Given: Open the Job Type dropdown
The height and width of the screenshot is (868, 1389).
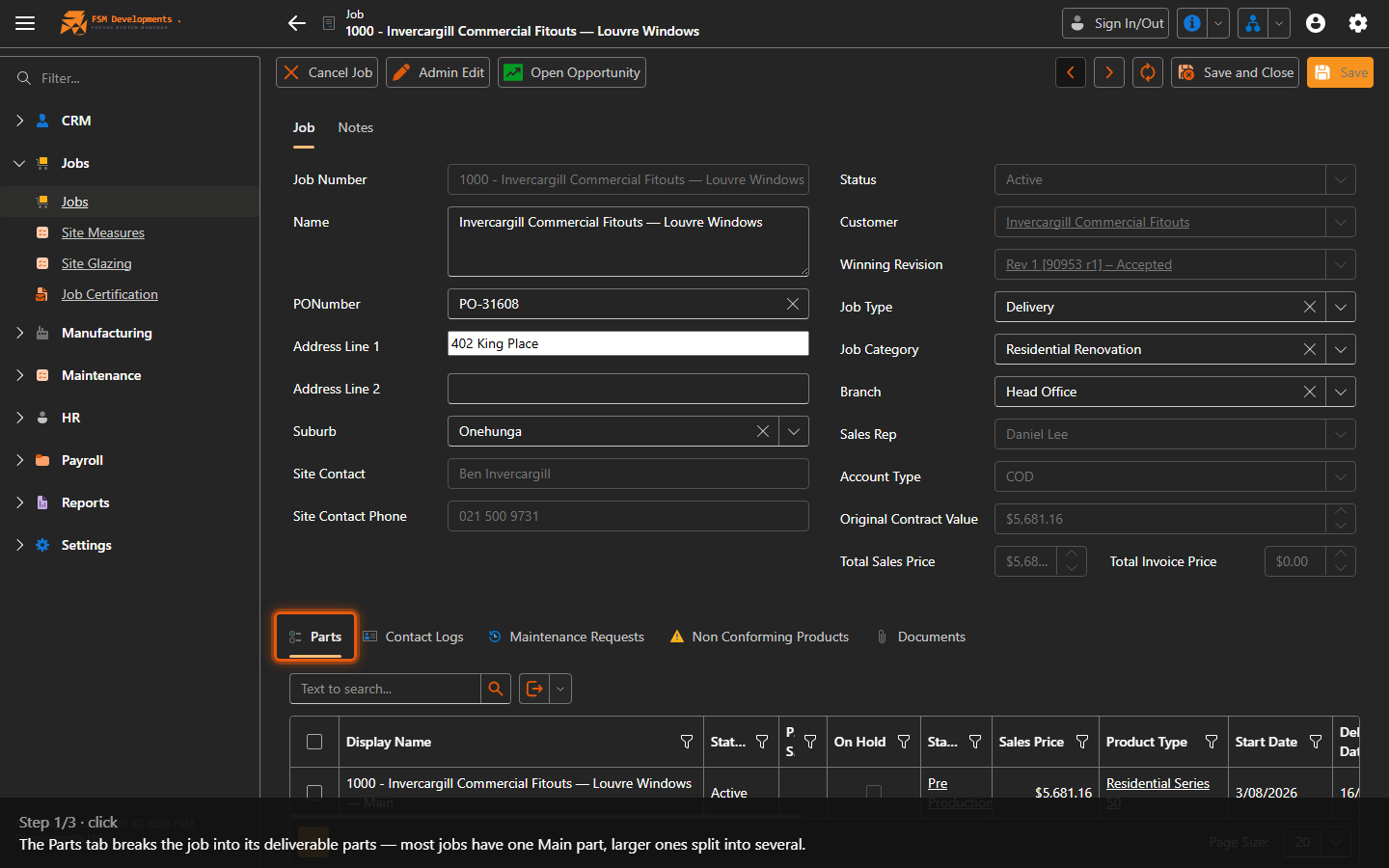Looking at the screenshot, I should (x=1341, y=307).
